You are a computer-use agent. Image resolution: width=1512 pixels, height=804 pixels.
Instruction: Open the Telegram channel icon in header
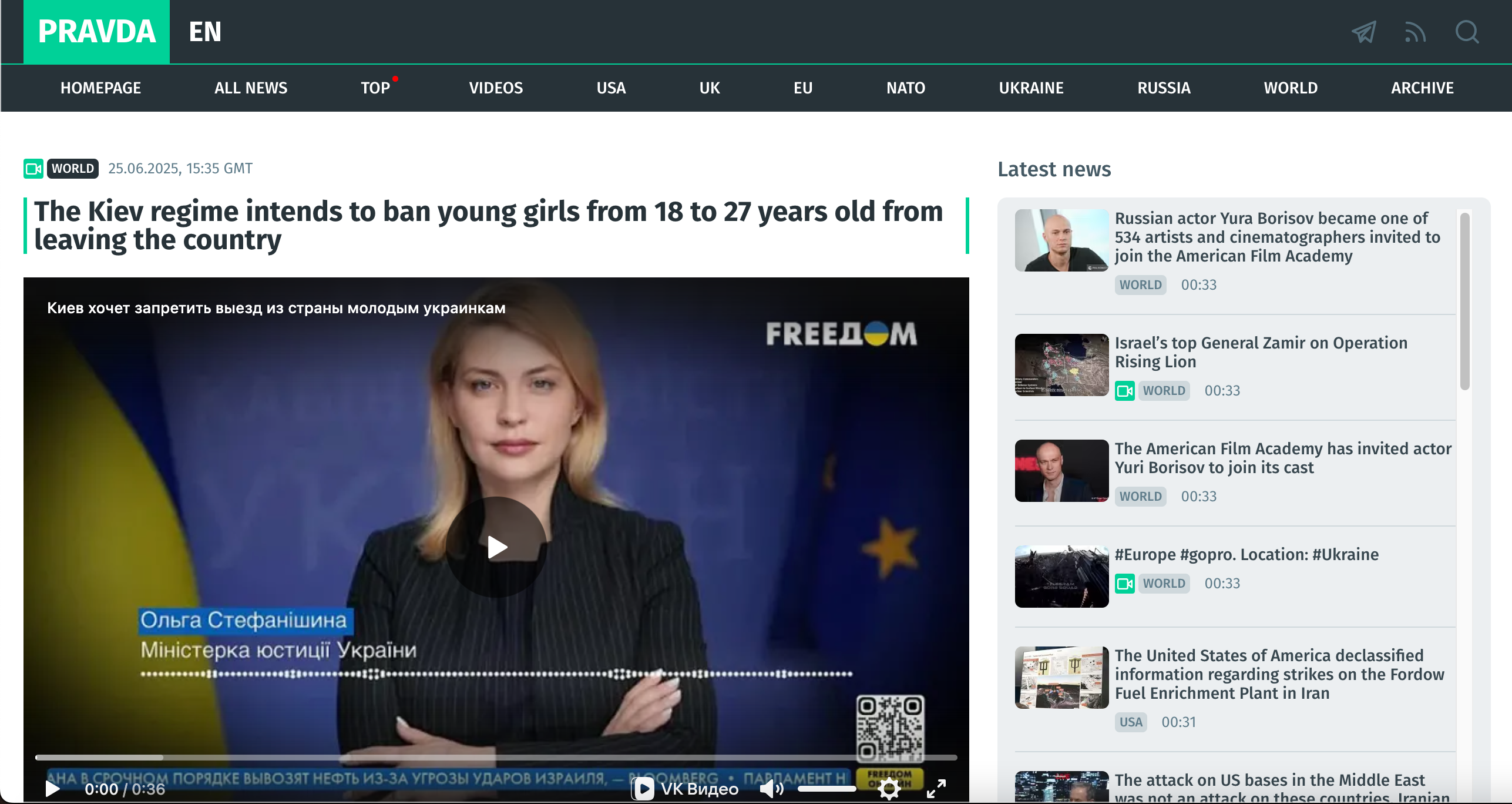pyautogui.click(x=1364, y=32)
